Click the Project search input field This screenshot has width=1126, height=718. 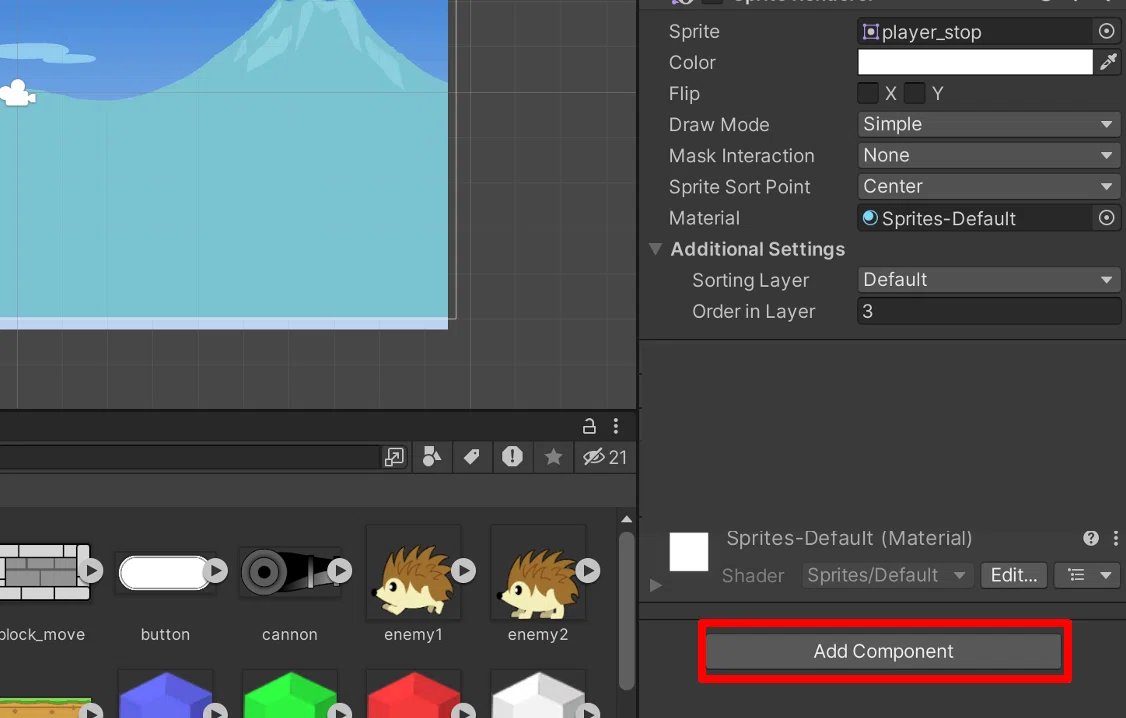coord(188,457)
